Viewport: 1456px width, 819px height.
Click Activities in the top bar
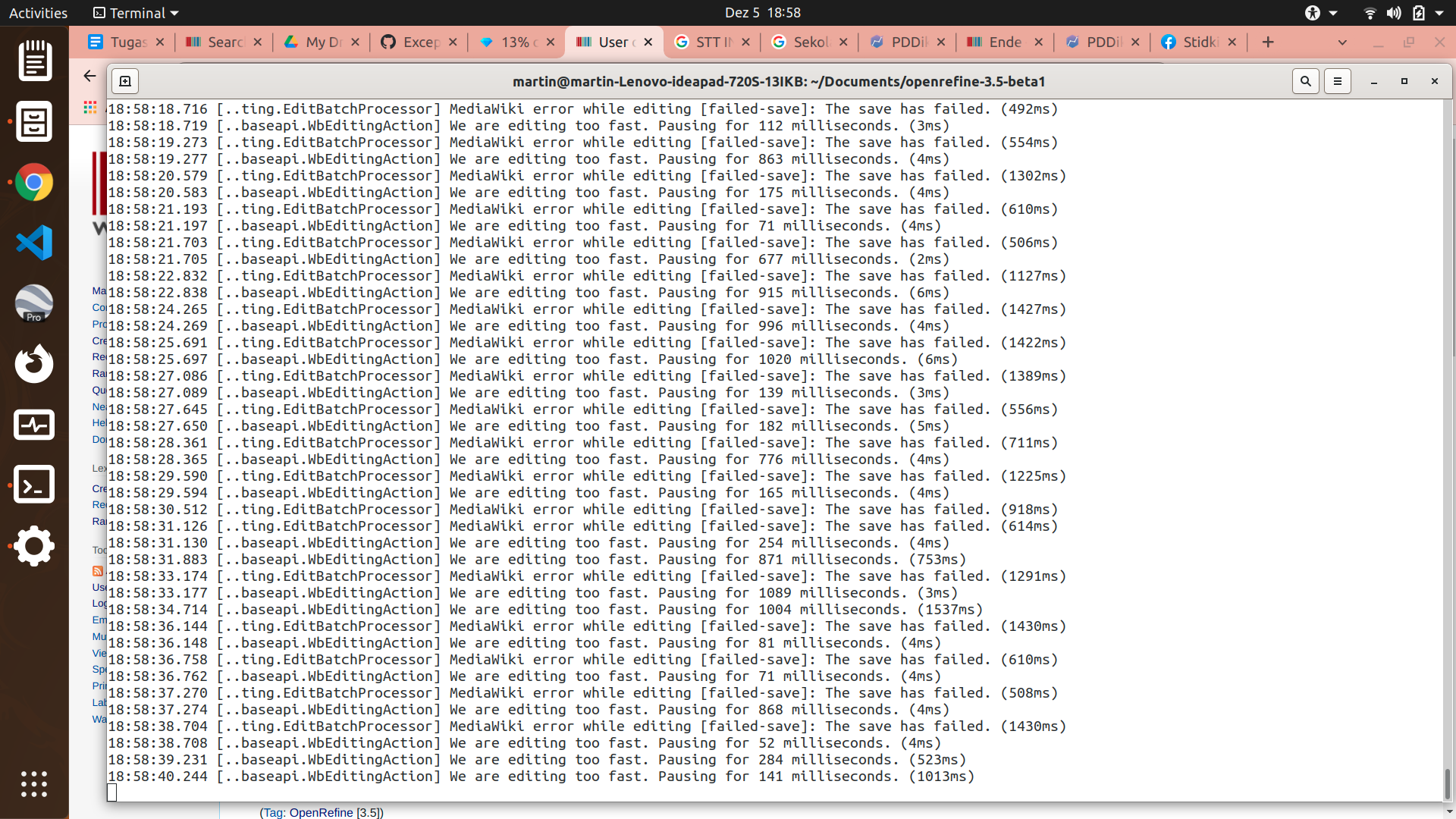tap(37, 13)
